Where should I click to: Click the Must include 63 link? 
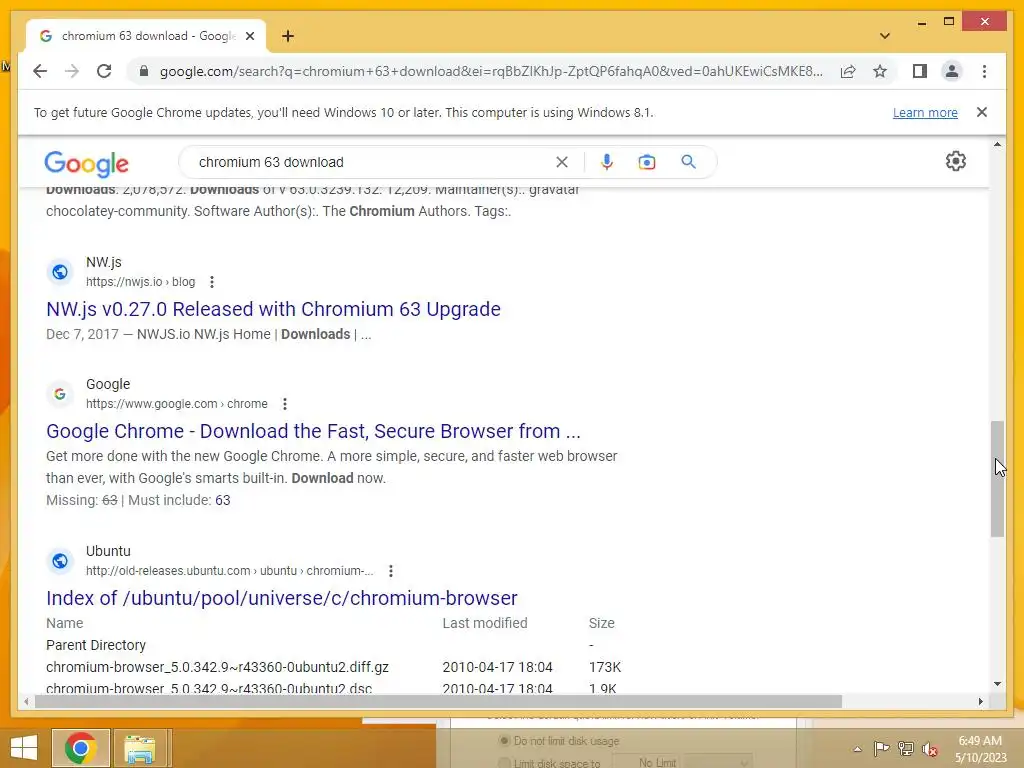point(223,500)
